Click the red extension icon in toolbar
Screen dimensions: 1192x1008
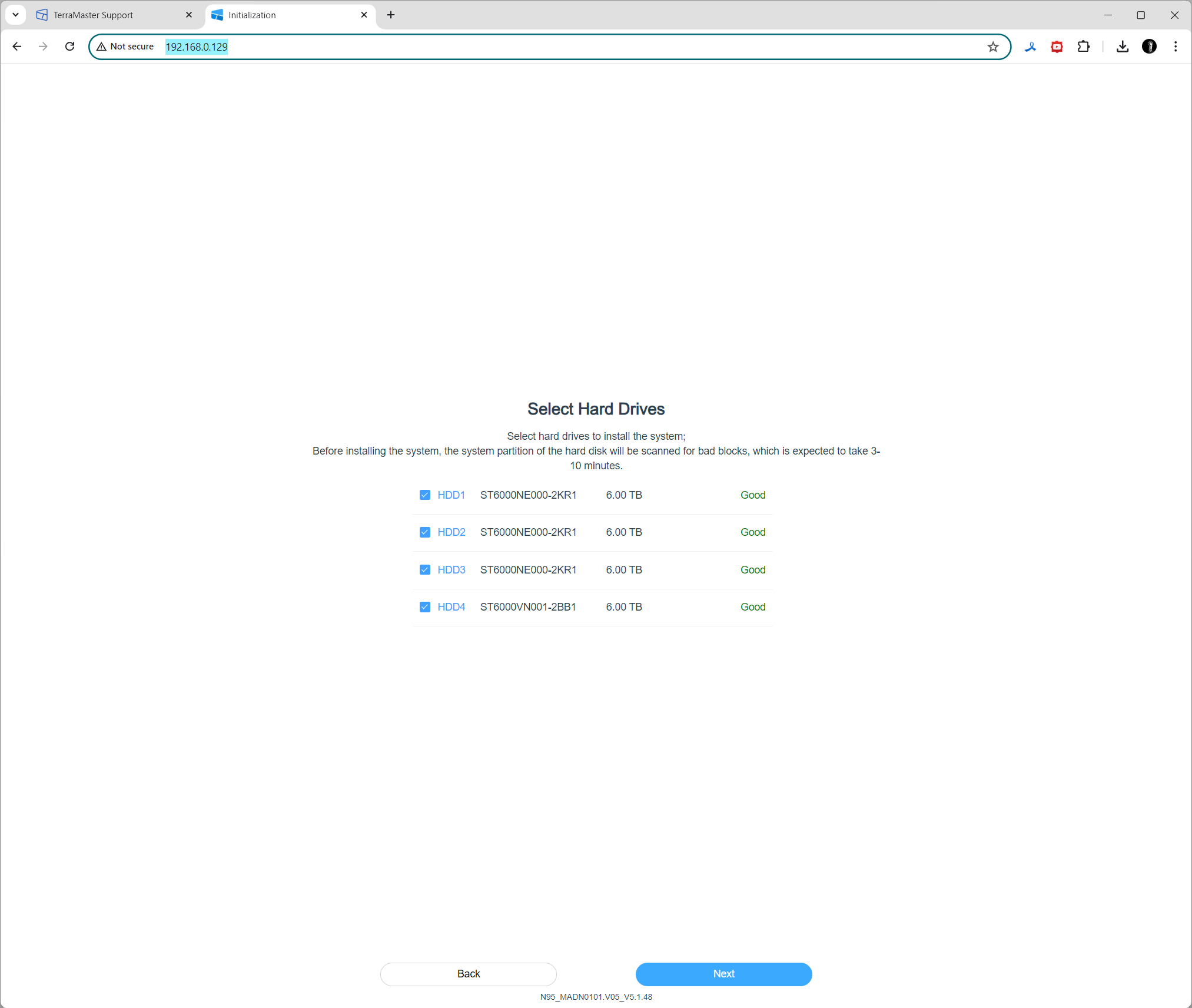[1057, 47]
